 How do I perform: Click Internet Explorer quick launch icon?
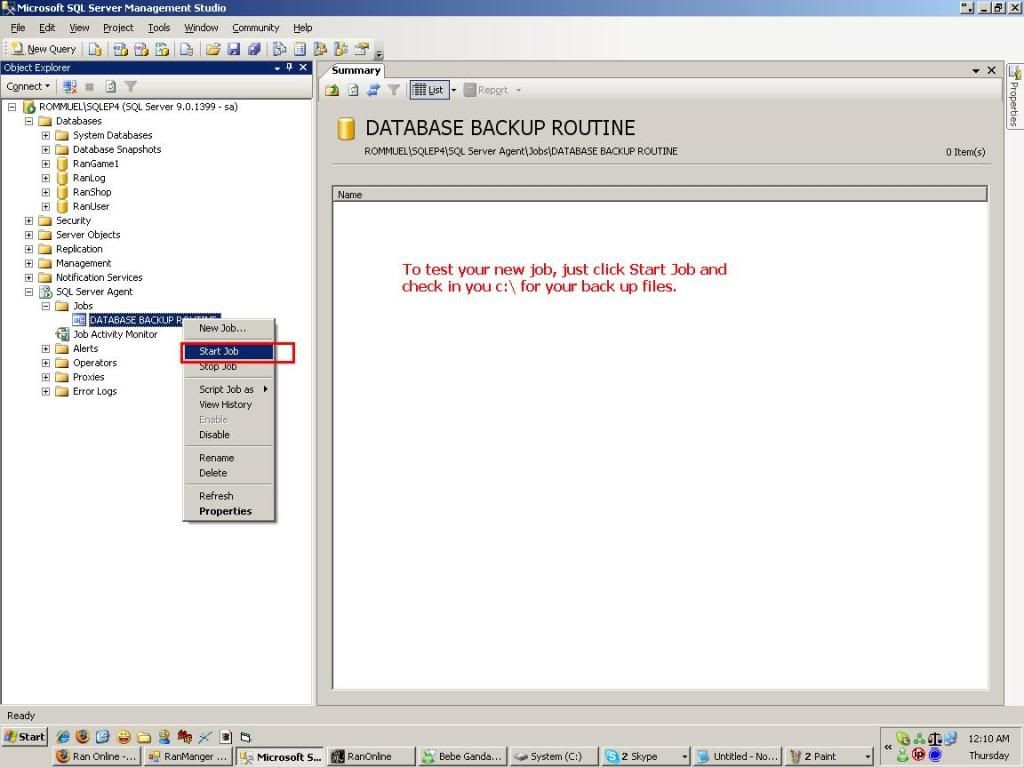[63, 737]
